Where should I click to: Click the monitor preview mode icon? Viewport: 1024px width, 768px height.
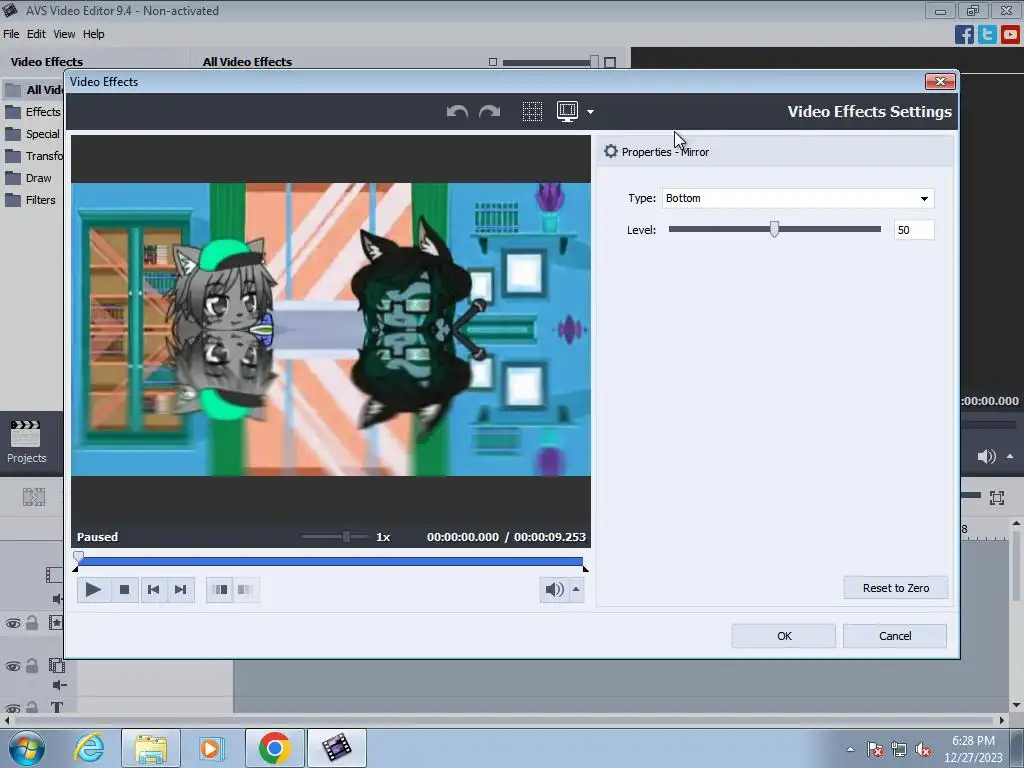coord(567,112)
